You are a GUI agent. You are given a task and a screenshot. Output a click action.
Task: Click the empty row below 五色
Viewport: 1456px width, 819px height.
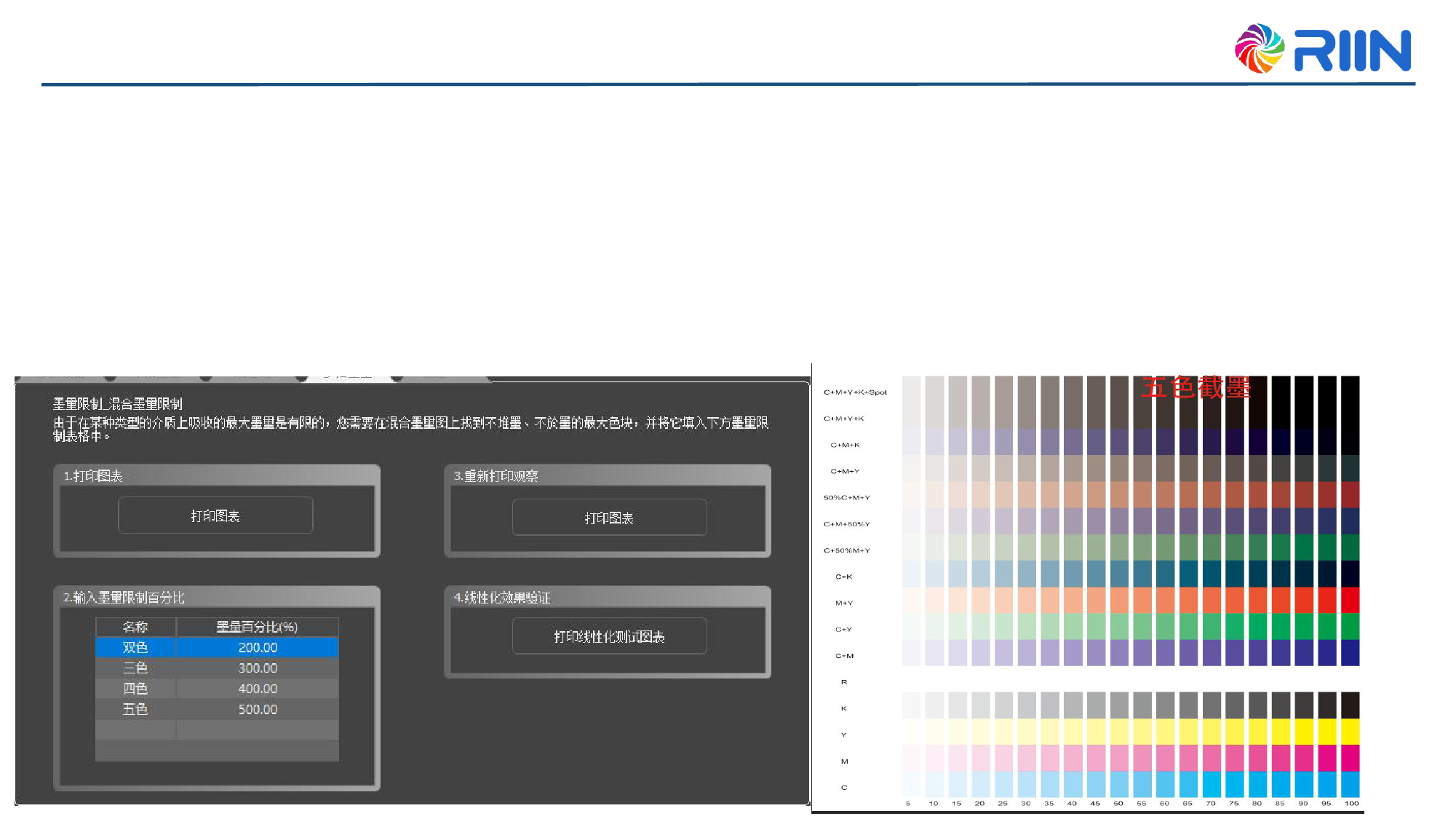point(217,729)
